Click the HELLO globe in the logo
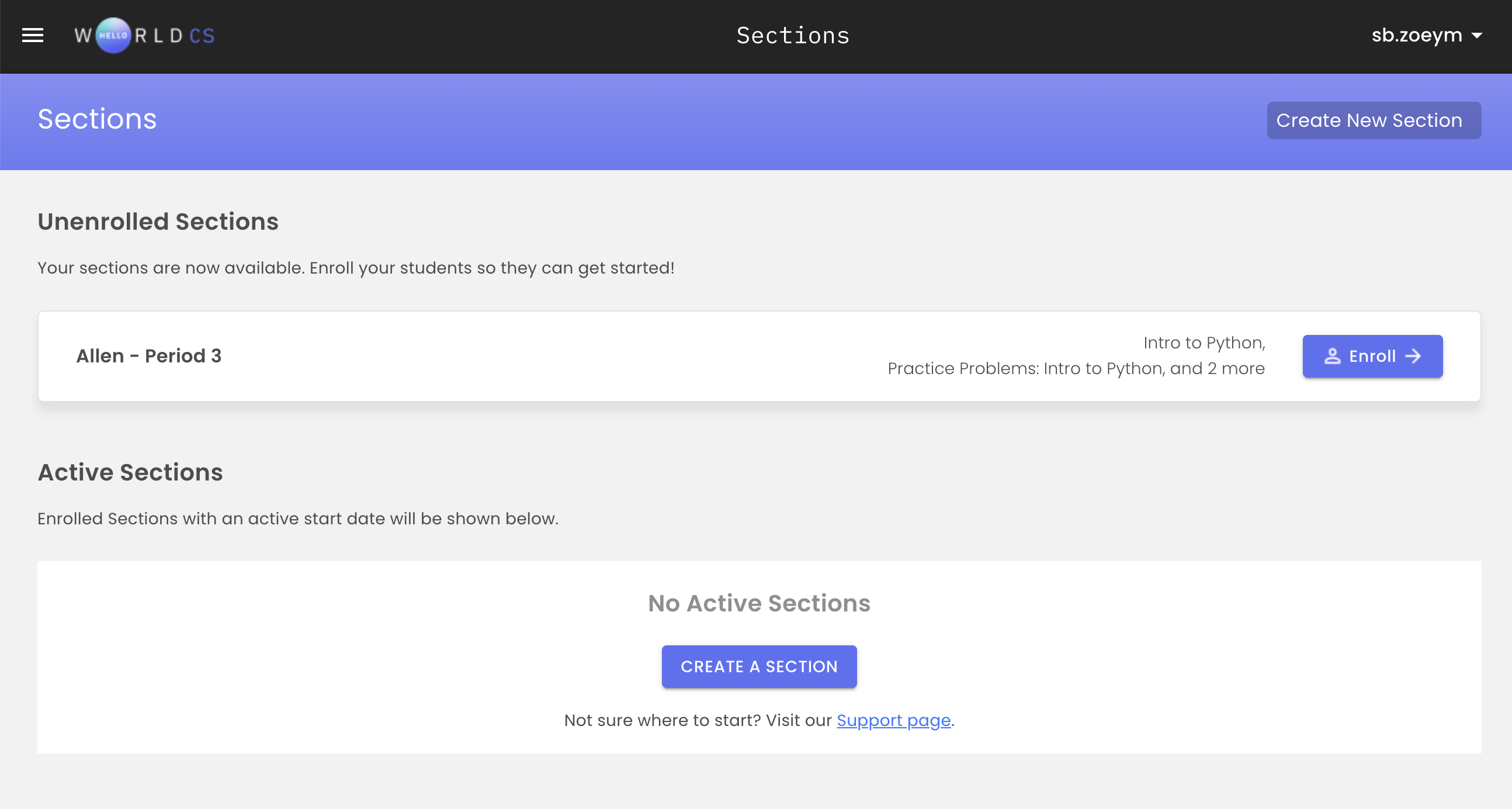Image resolution: width=1512 pixels, height=809 pixels. (113, 35)
